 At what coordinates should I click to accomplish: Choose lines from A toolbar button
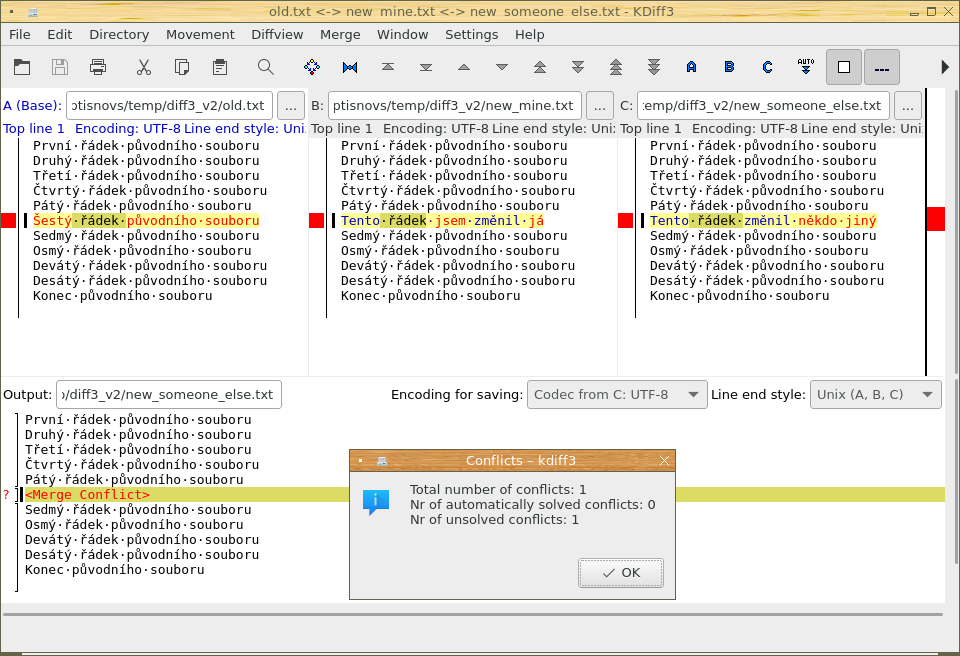point(691,67)
